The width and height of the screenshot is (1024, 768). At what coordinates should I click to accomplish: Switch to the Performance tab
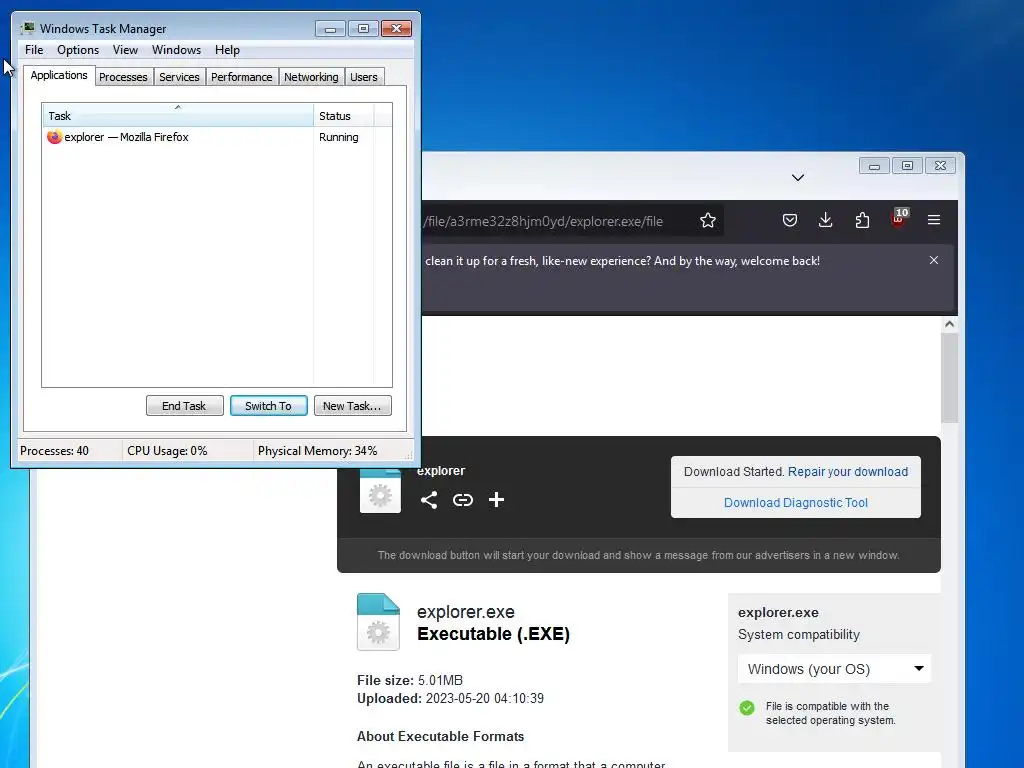241,77
